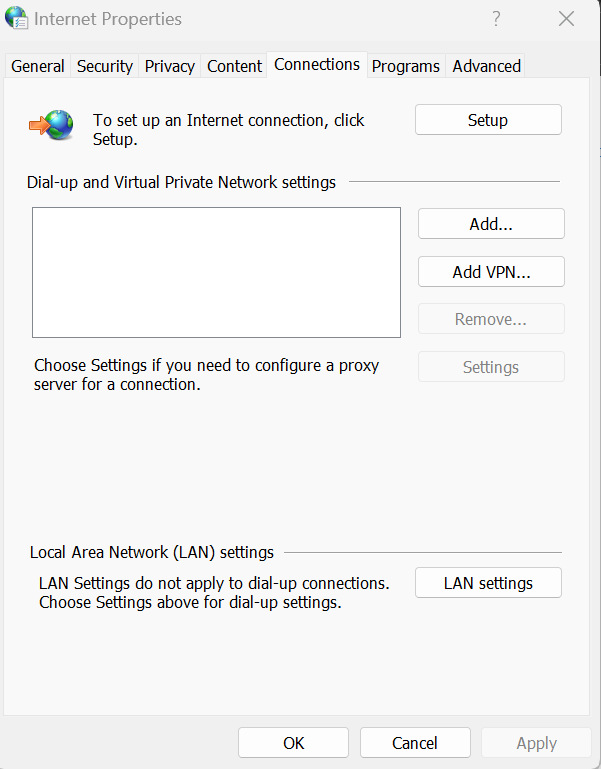Confirm with the OK button
601x769 pixels.
click(293, 743)
